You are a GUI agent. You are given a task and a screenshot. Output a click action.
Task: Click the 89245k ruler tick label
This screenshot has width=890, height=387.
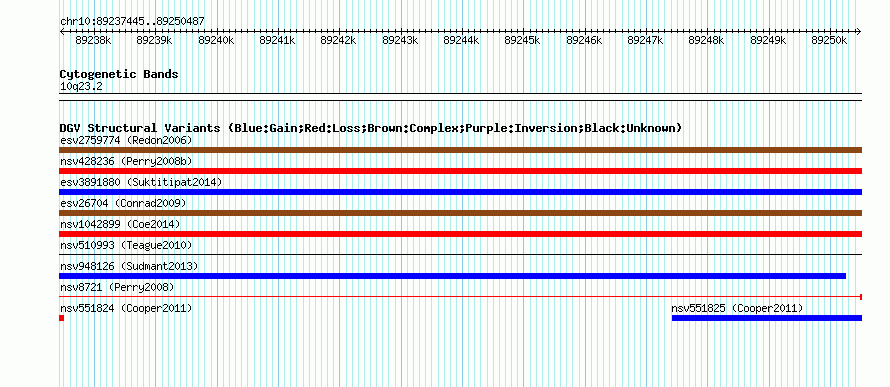[523, 40]
